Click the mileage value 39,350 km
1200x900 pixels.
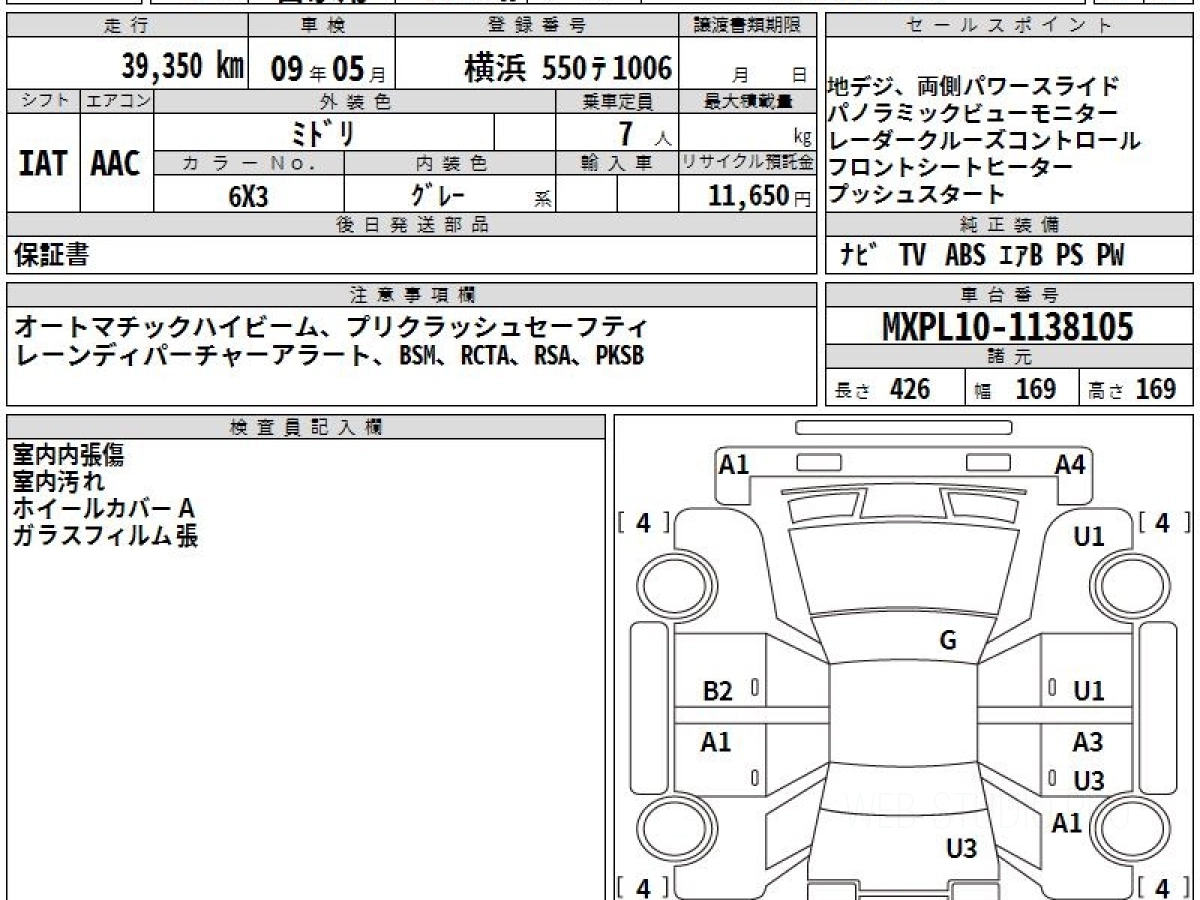pos(183,66)
